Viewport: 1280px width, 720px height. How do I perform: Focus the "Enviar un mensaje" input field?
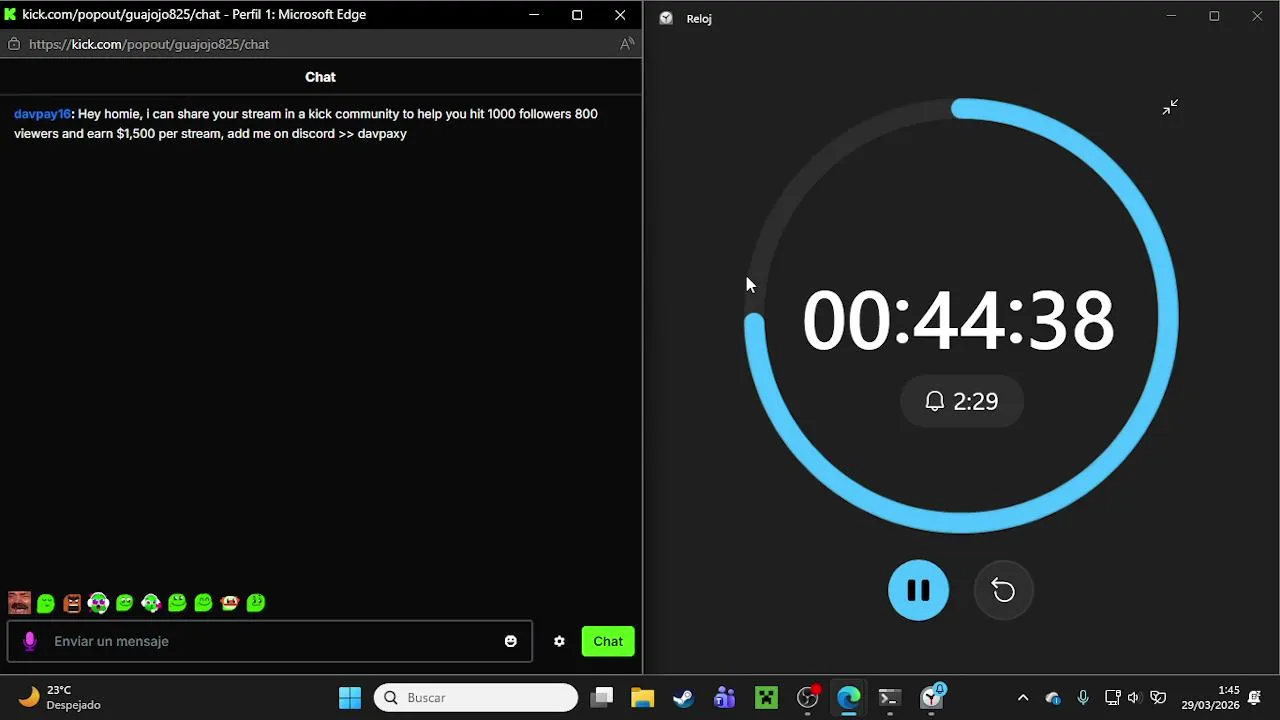[x=270, y=641]
